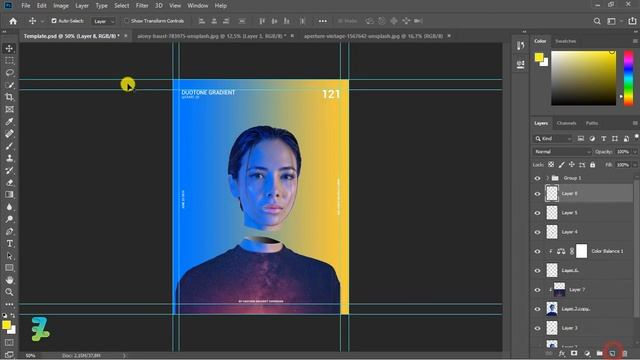Open the Window menu
This screenshot has height=360, width=640.
tap(198, 6)
